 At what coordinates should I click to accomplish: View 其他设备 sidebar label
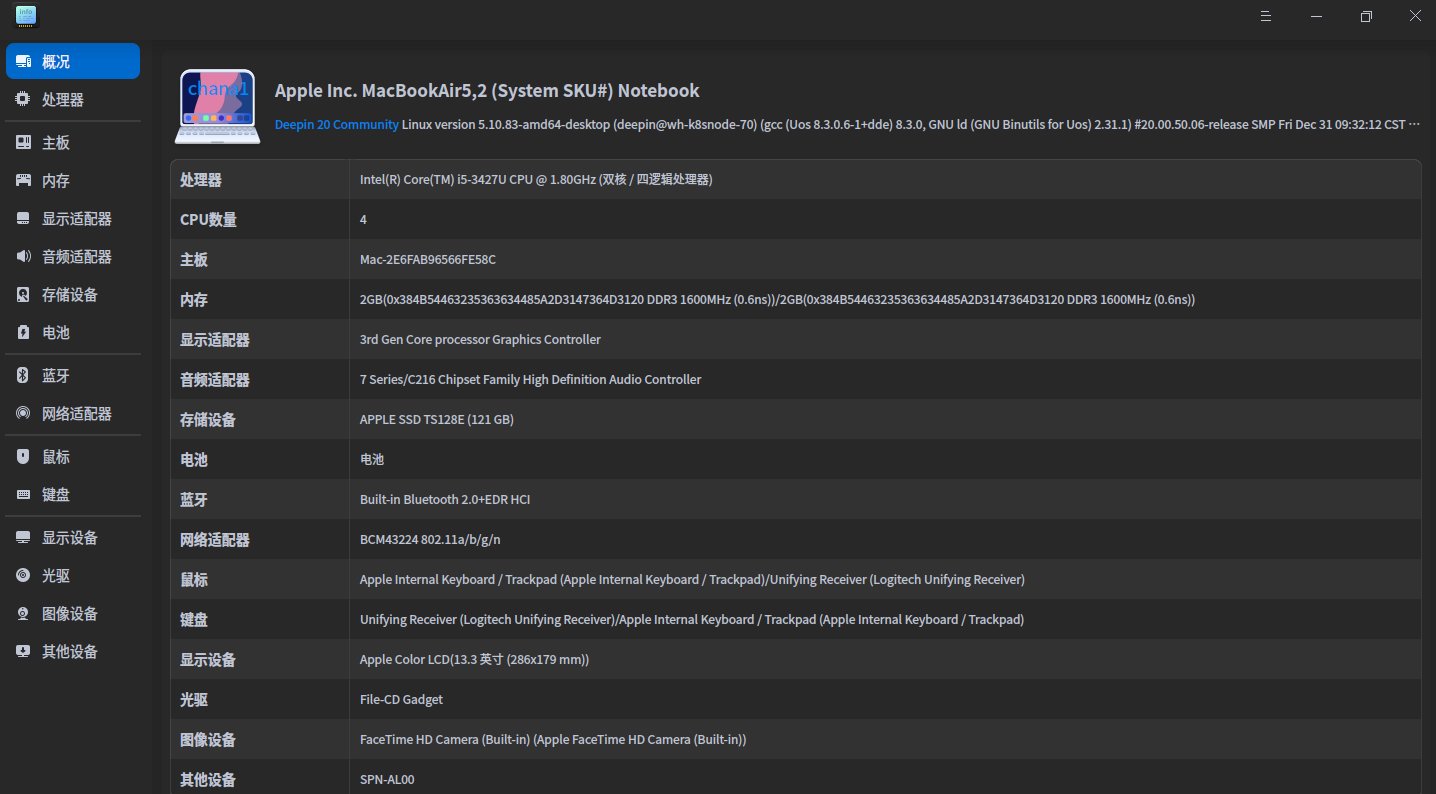point(70,652)
